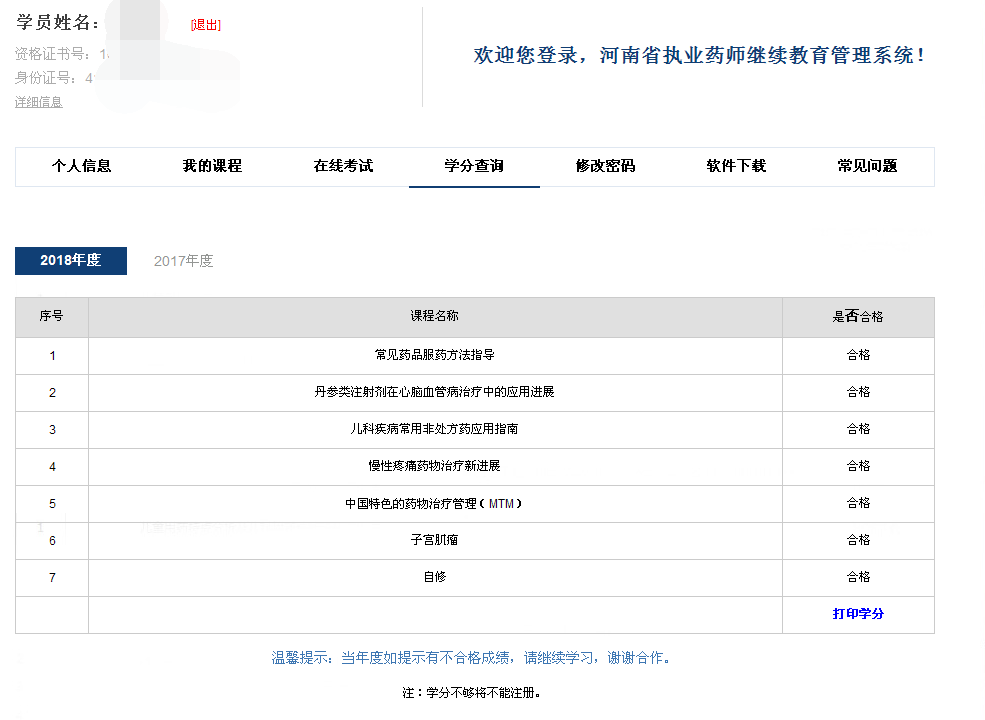
Task: Select course 丹参类注射剂在心脑血管病治疗中的应用进展
Action: coord(434,392)
